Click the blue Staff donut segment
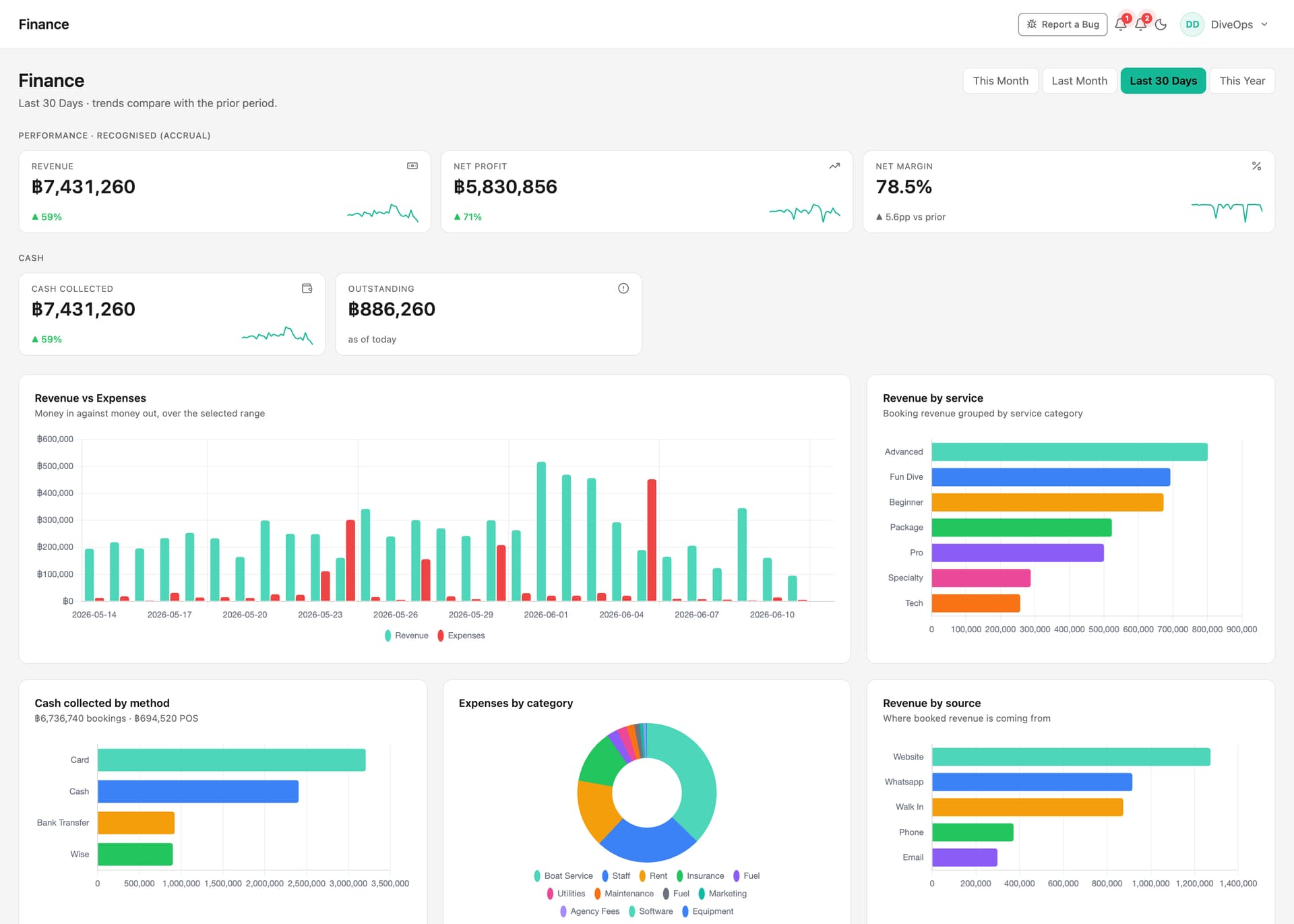 point(648,844)
